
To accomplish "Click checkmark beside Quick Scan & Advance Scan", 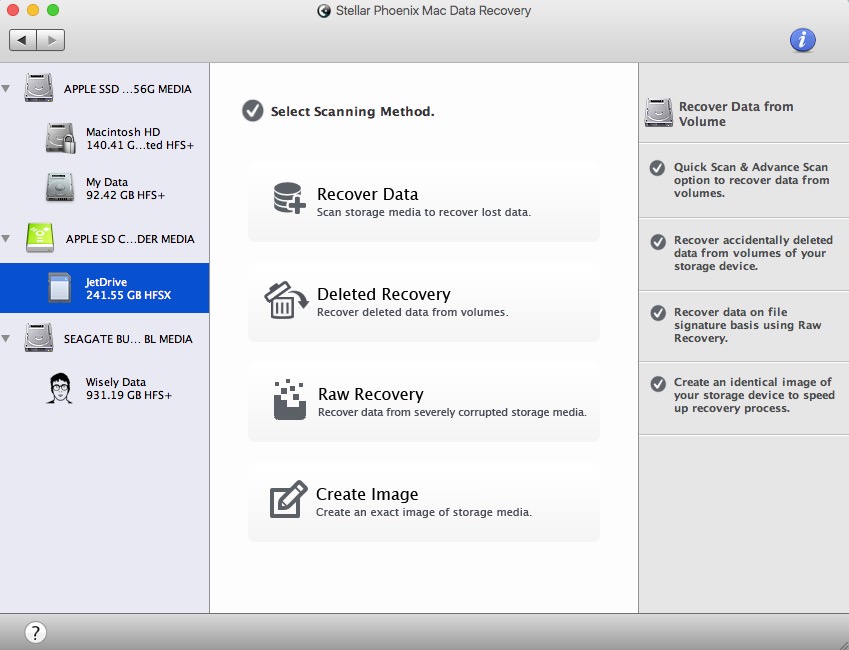I will [x=657, y=168].
